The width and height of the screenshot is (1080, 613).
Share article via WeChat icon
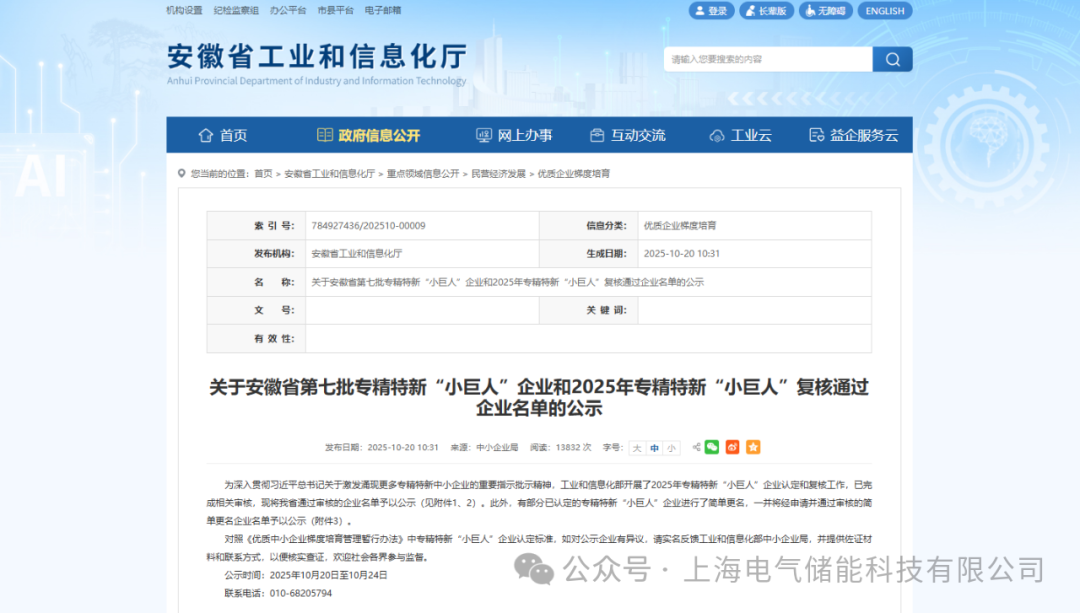point(712,447)
